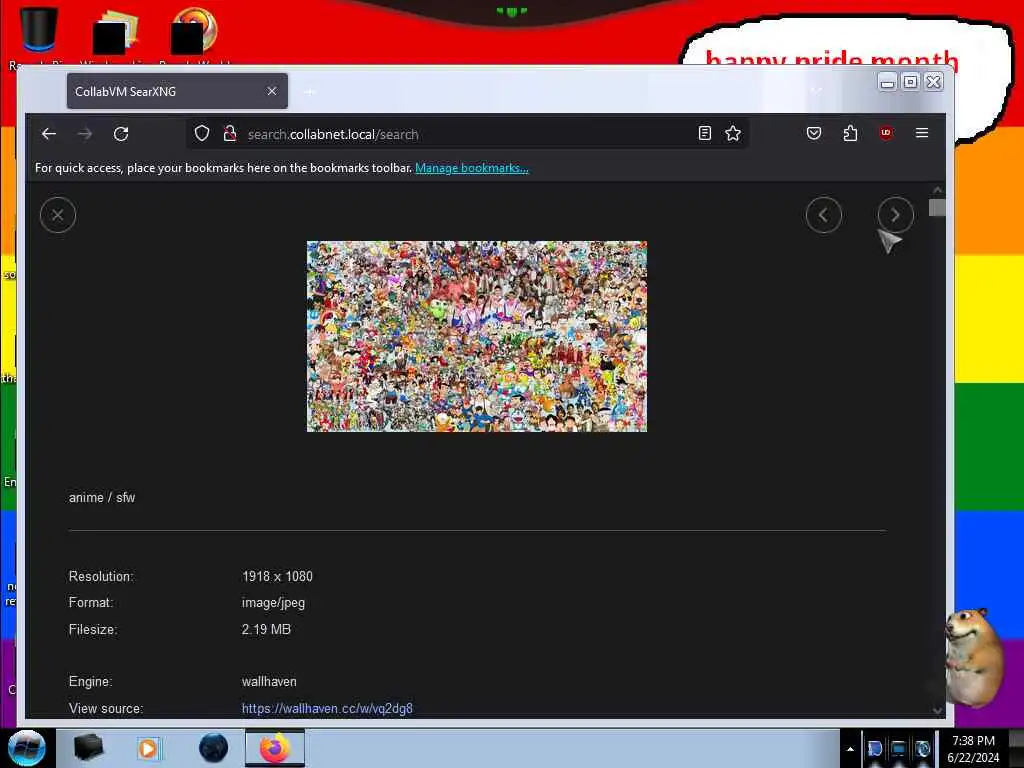Open the uBlock Origin extension icon
The image size is (1024, 768).
pos(886,133)
